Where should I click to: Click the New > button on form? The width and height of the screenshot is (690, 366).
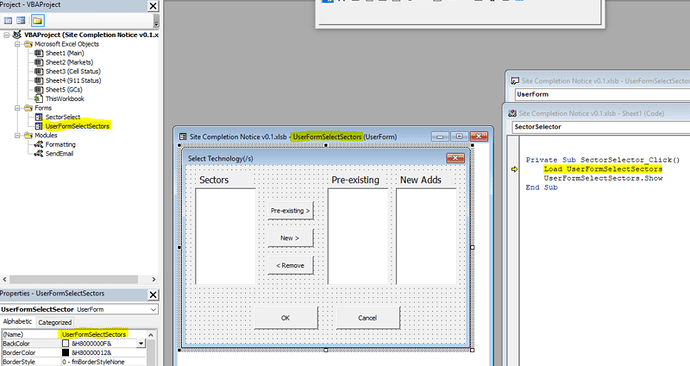point(290,238)
